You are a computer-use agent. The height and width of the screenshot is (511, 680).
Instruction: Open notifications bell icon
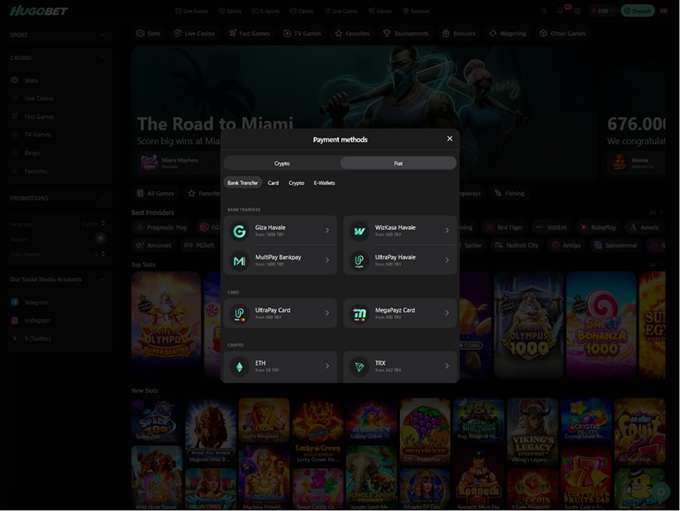click(x=560, y=11)
